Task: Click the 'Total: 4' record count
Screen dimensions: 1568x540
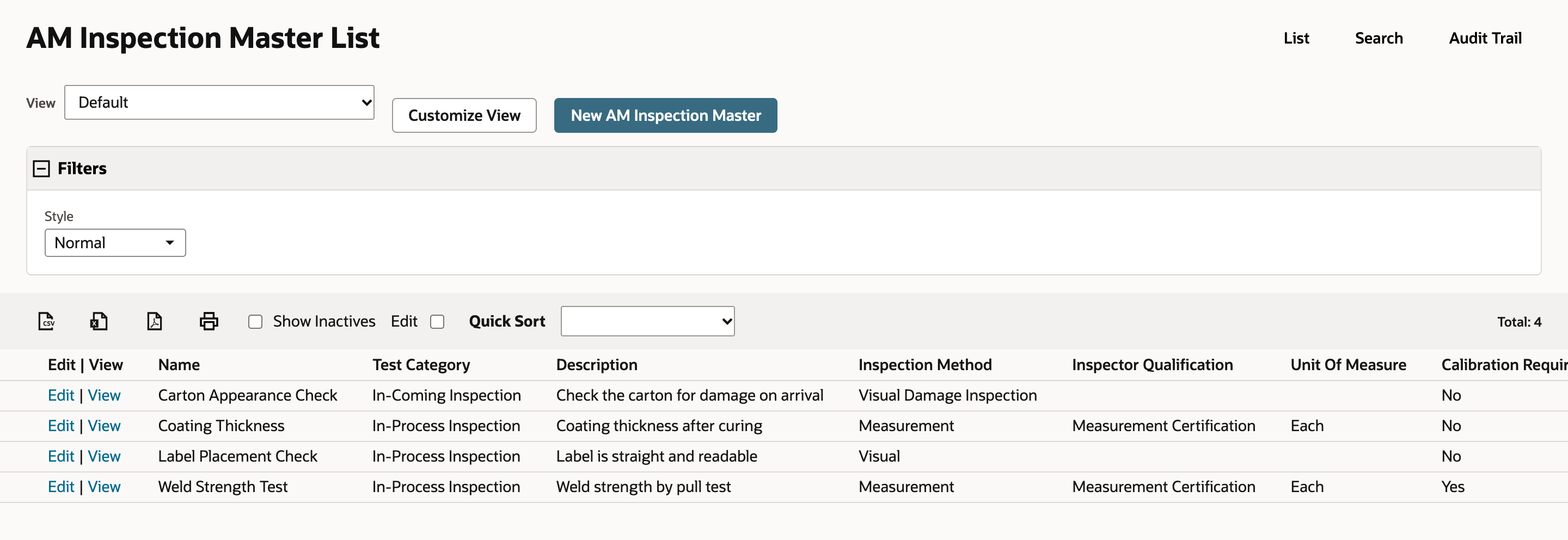Action: [1518, 322]
